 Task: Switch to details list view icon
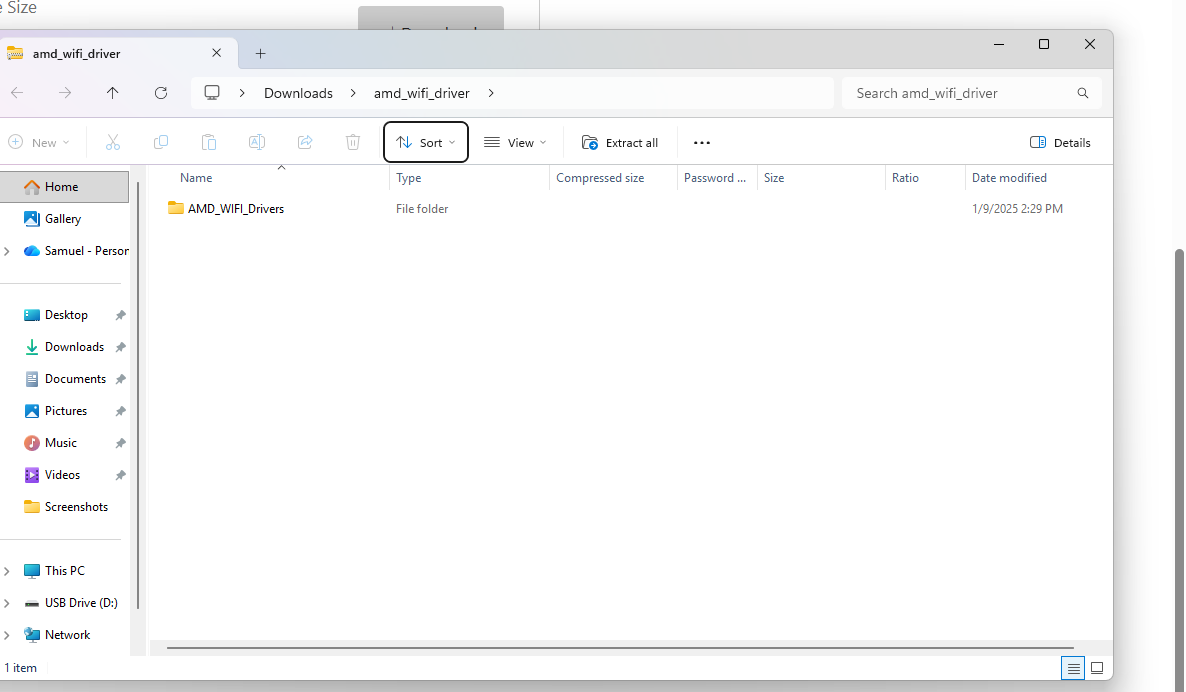click(x=1073, y=668)
